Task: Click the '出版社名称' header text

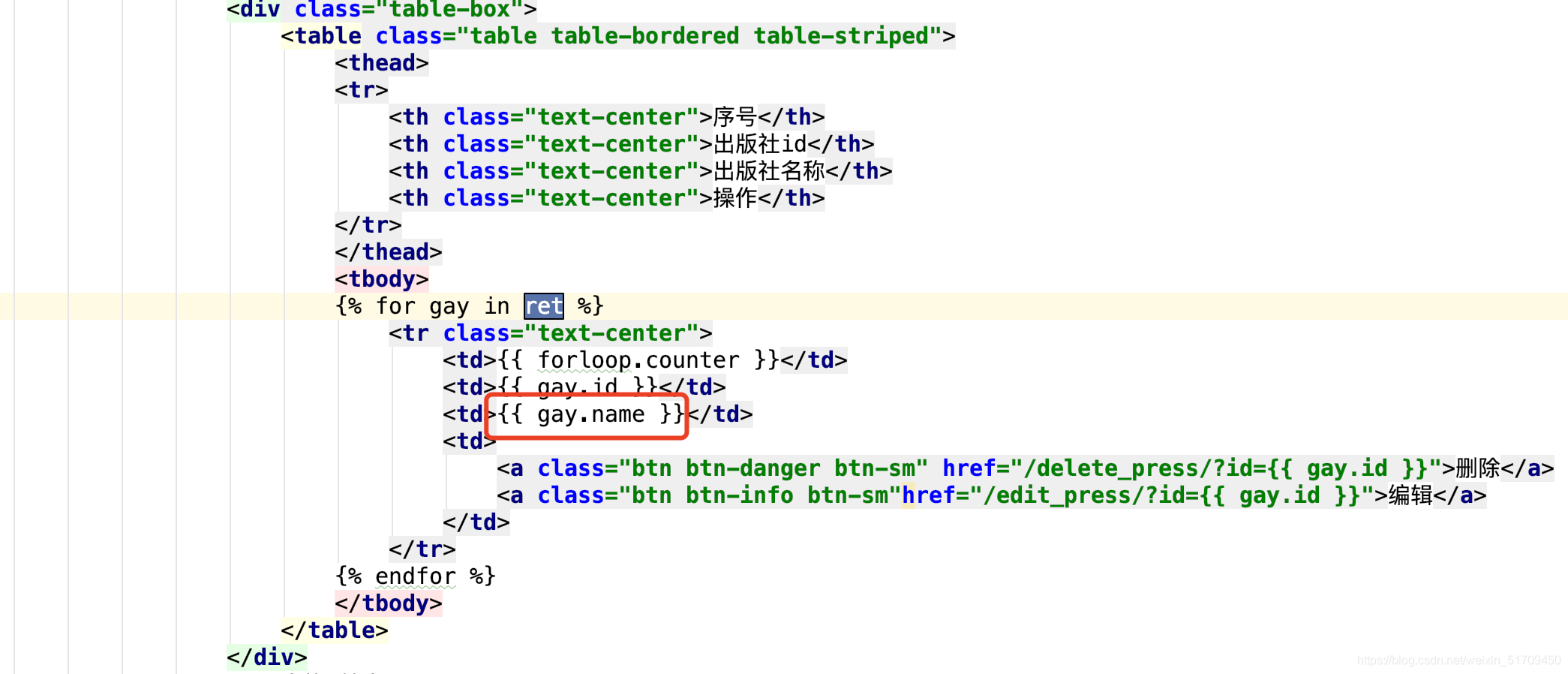Action: (x=769, y=171)
